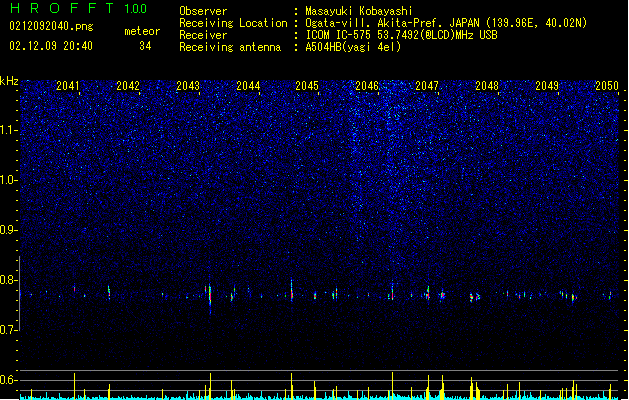629x400 pixels.
Task: Click the ICOM IC-575 receiver text
Action: (x=401, y=35)
